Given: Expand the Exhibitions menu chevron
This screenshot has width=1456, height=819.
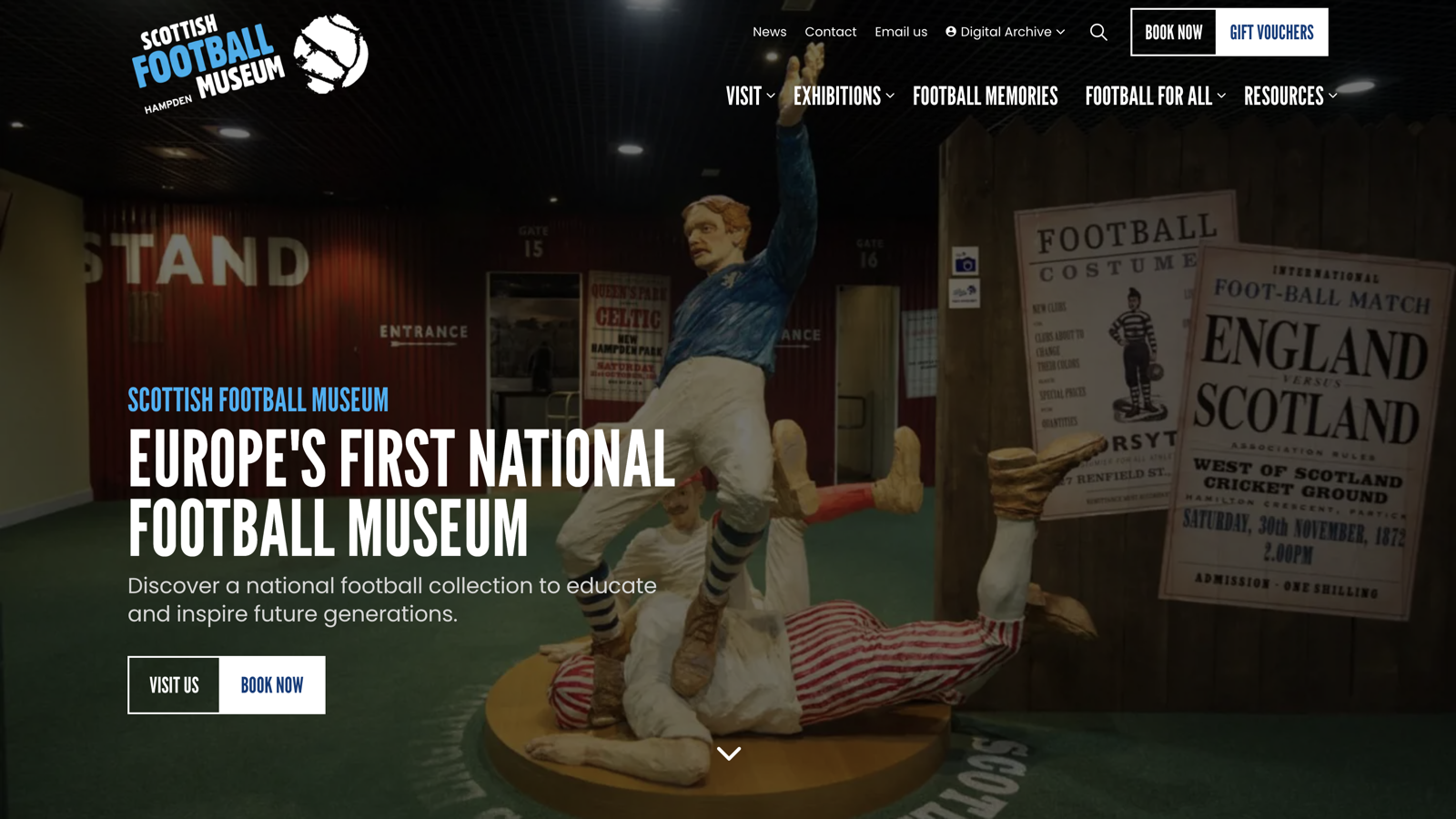Looking at the screenshot, I should [890, 96].
